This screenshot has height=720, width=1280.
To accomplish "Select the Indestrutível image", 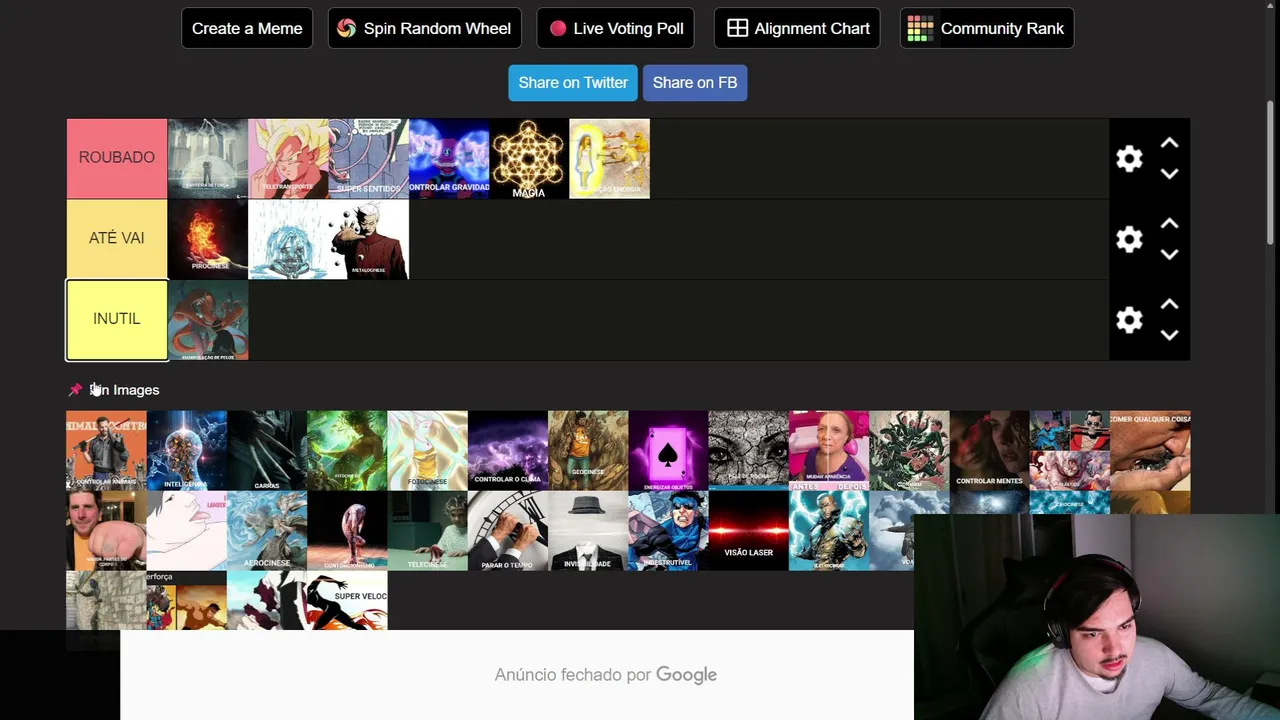I will [x=668, y=531].
